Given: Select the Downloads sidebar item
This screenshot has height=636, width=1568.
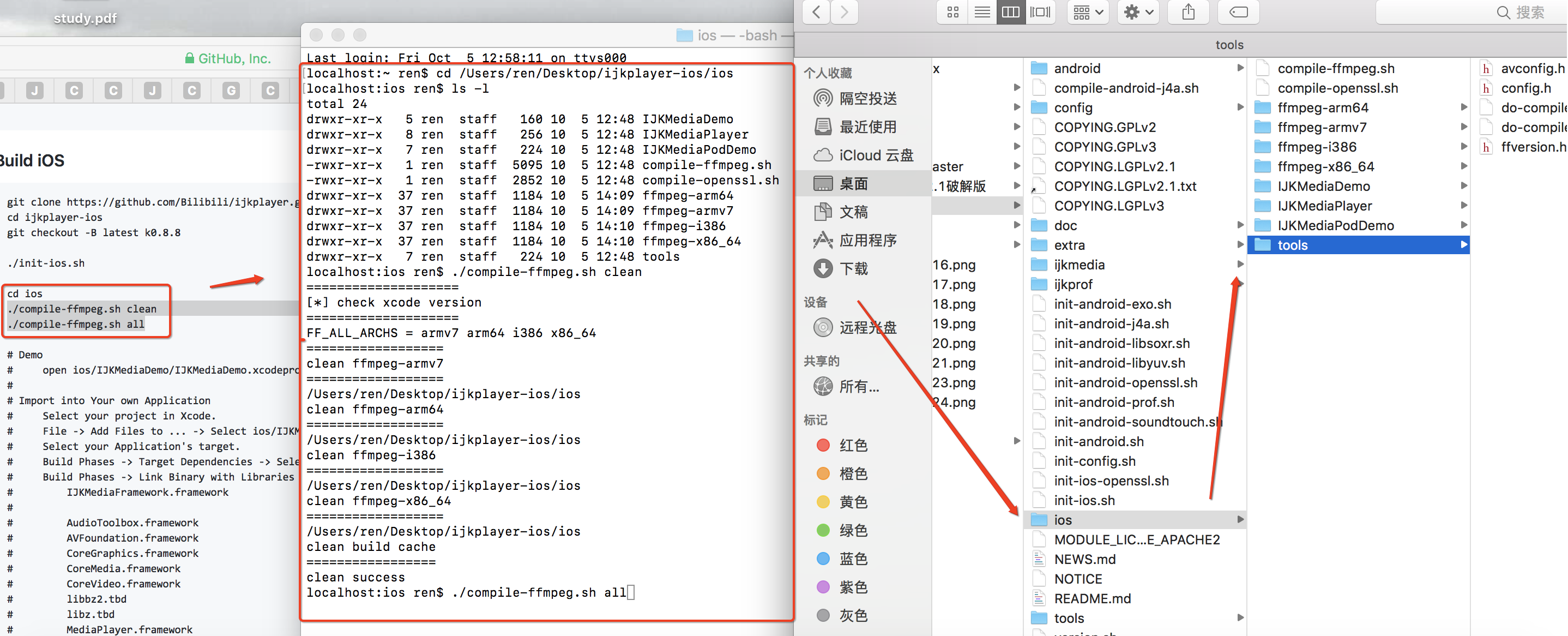Looking at the screenshot, I should (x=853, y=269).
